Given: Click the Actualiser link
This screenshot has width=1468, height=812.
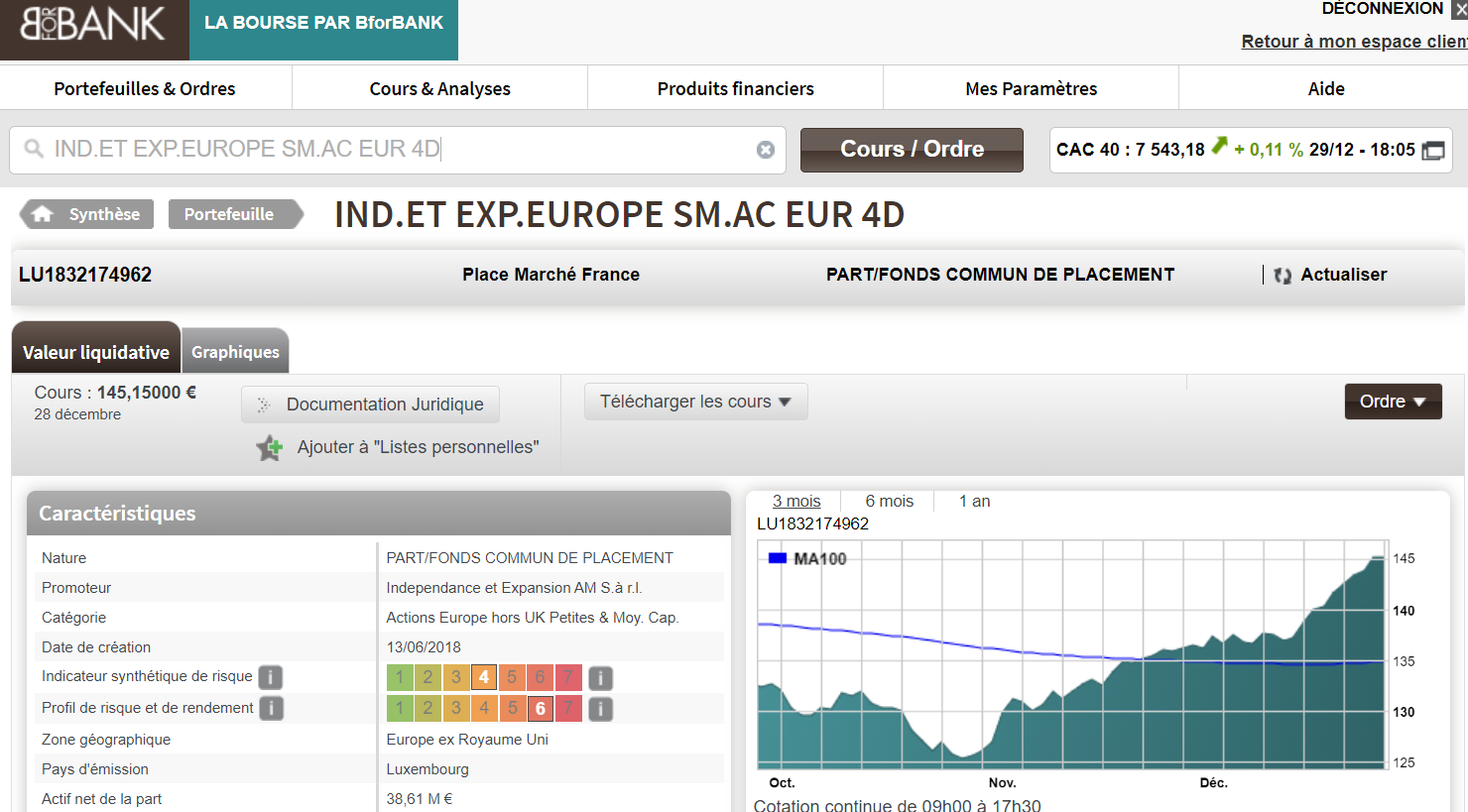Looking at the screenshot, I should (1344, 275).
